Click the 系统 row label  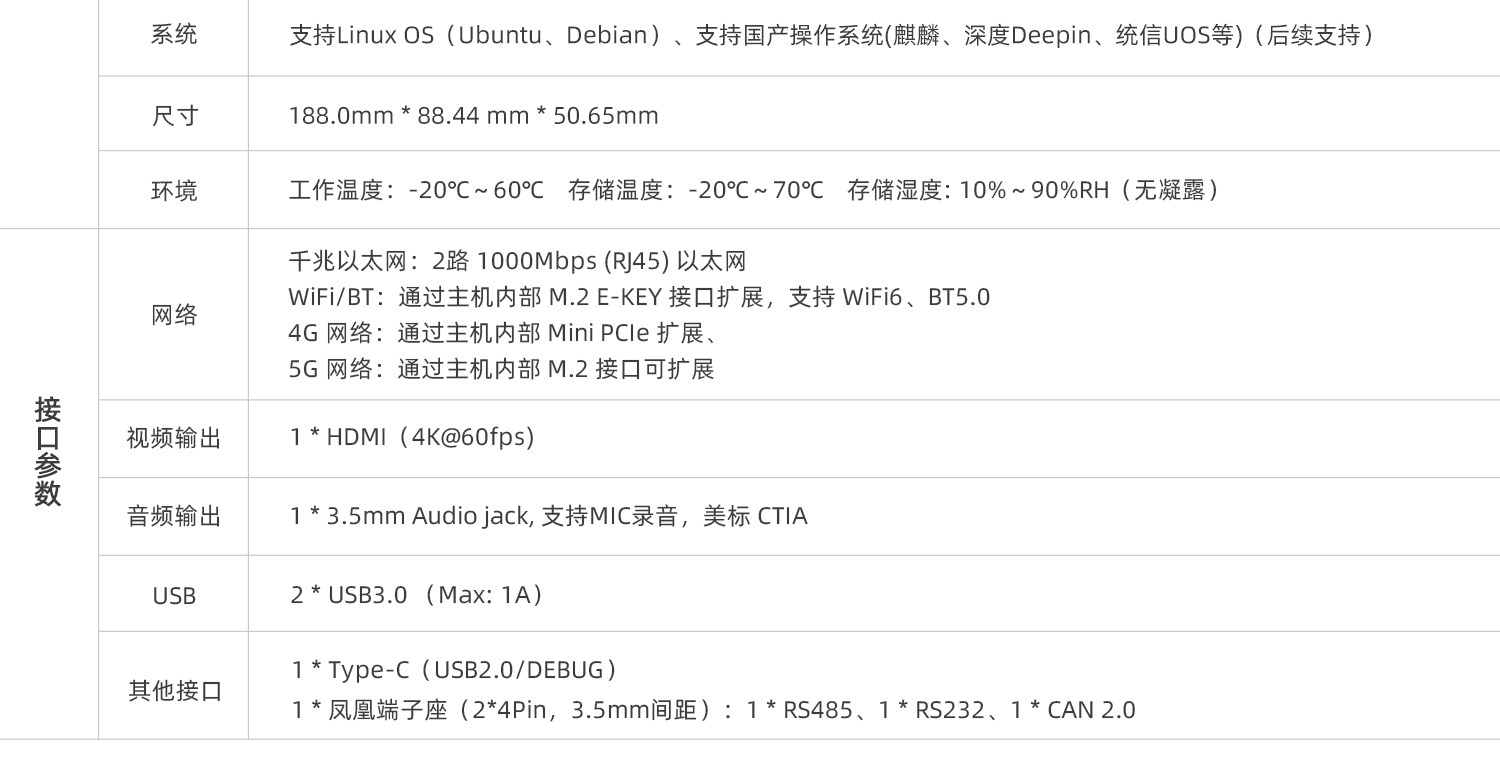pos(174,35)
